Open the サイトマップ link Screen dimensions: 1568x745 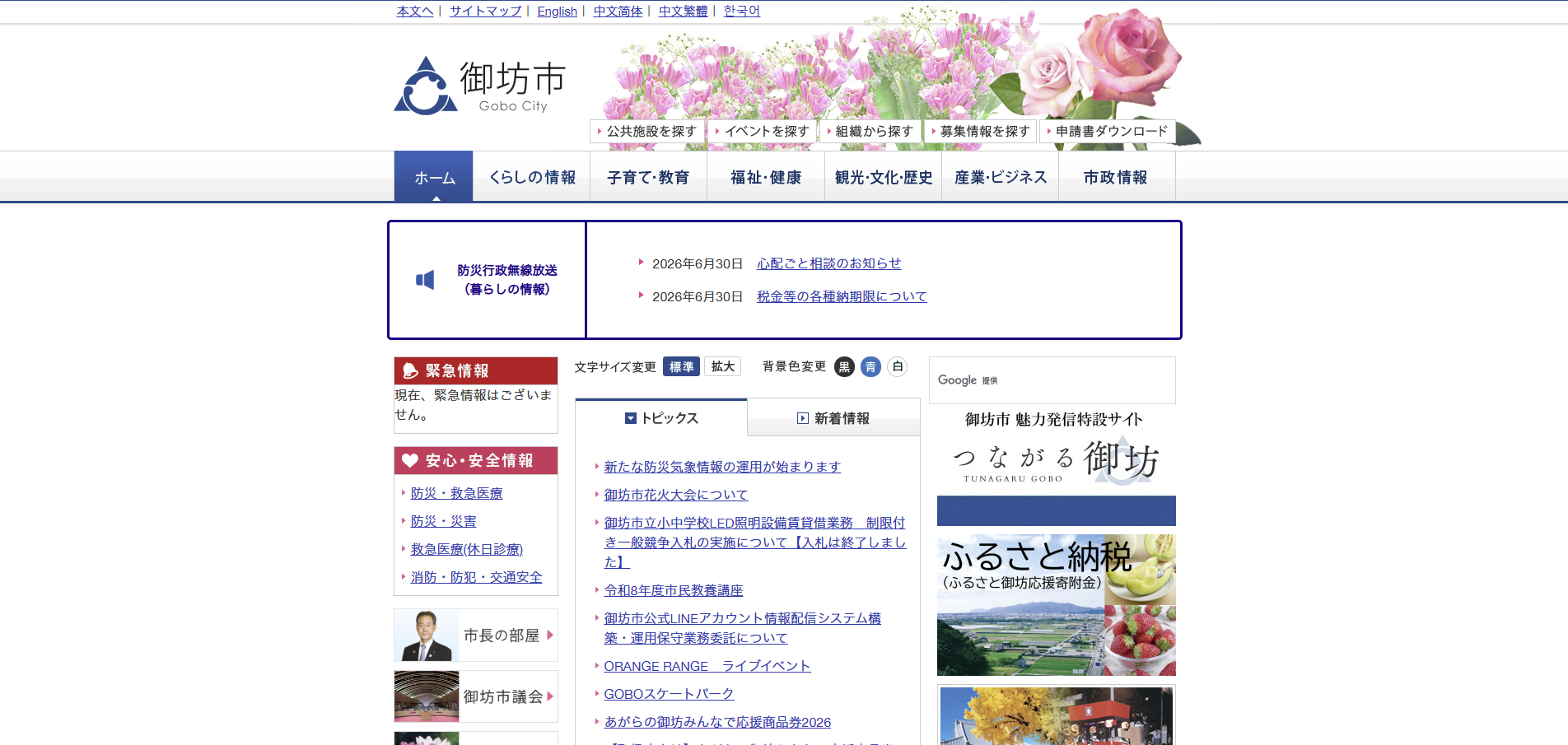coord(486,11)
